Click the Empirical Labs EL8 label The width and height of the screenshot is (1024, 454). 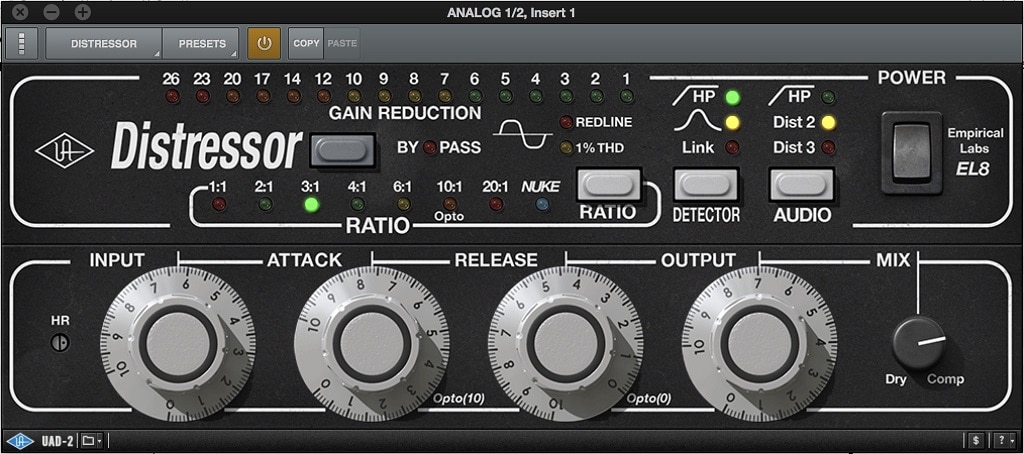(976, 151)
